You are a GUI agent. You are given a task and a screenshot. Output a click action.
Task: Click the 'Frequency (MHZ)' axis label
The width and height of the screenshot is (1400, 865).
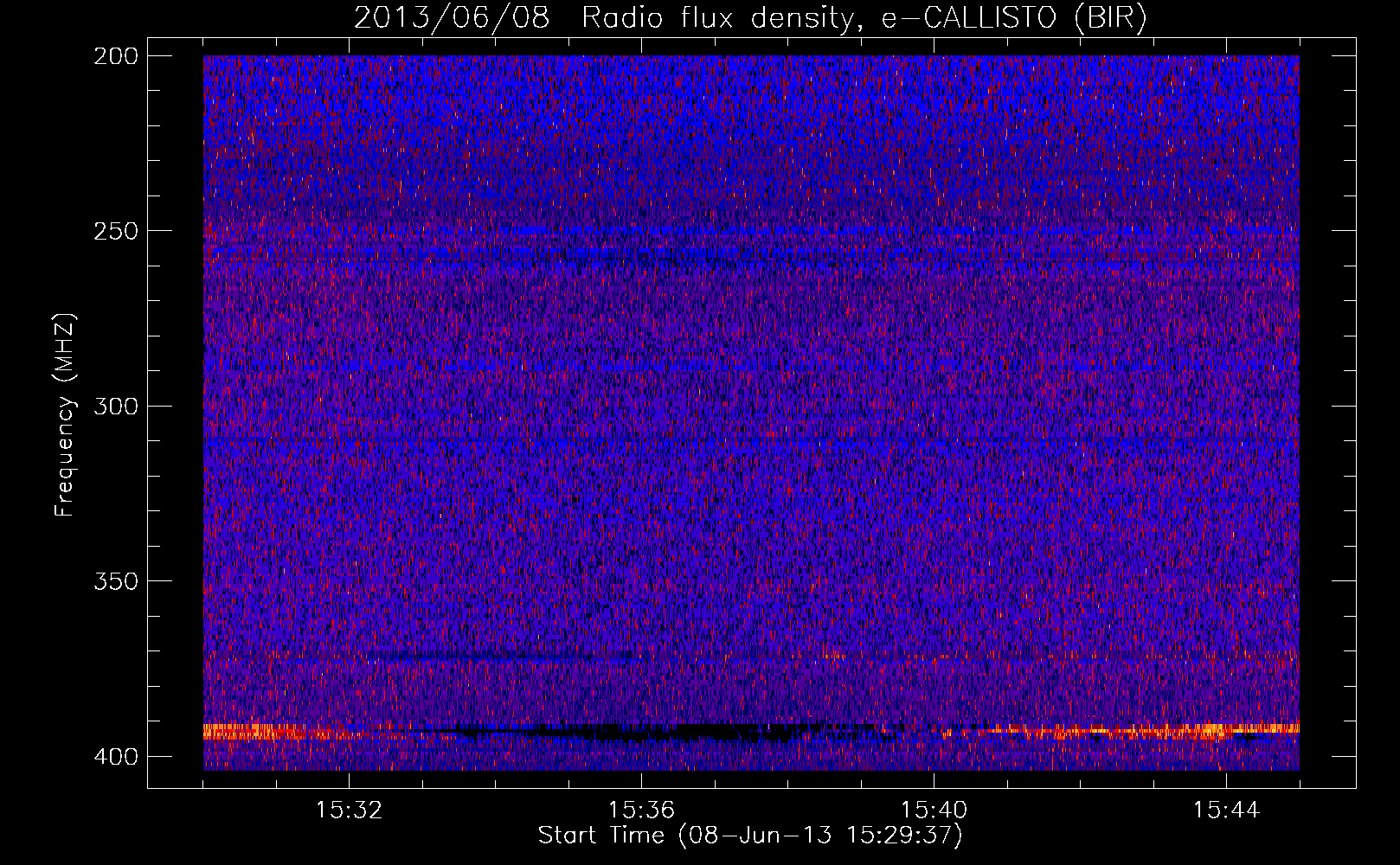tap(65, 415)
